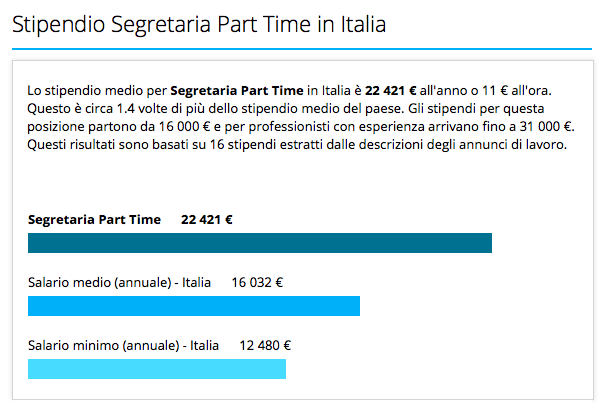
Task: Select the 22 421 € value above the bar
Action: [x=207, y=220]
